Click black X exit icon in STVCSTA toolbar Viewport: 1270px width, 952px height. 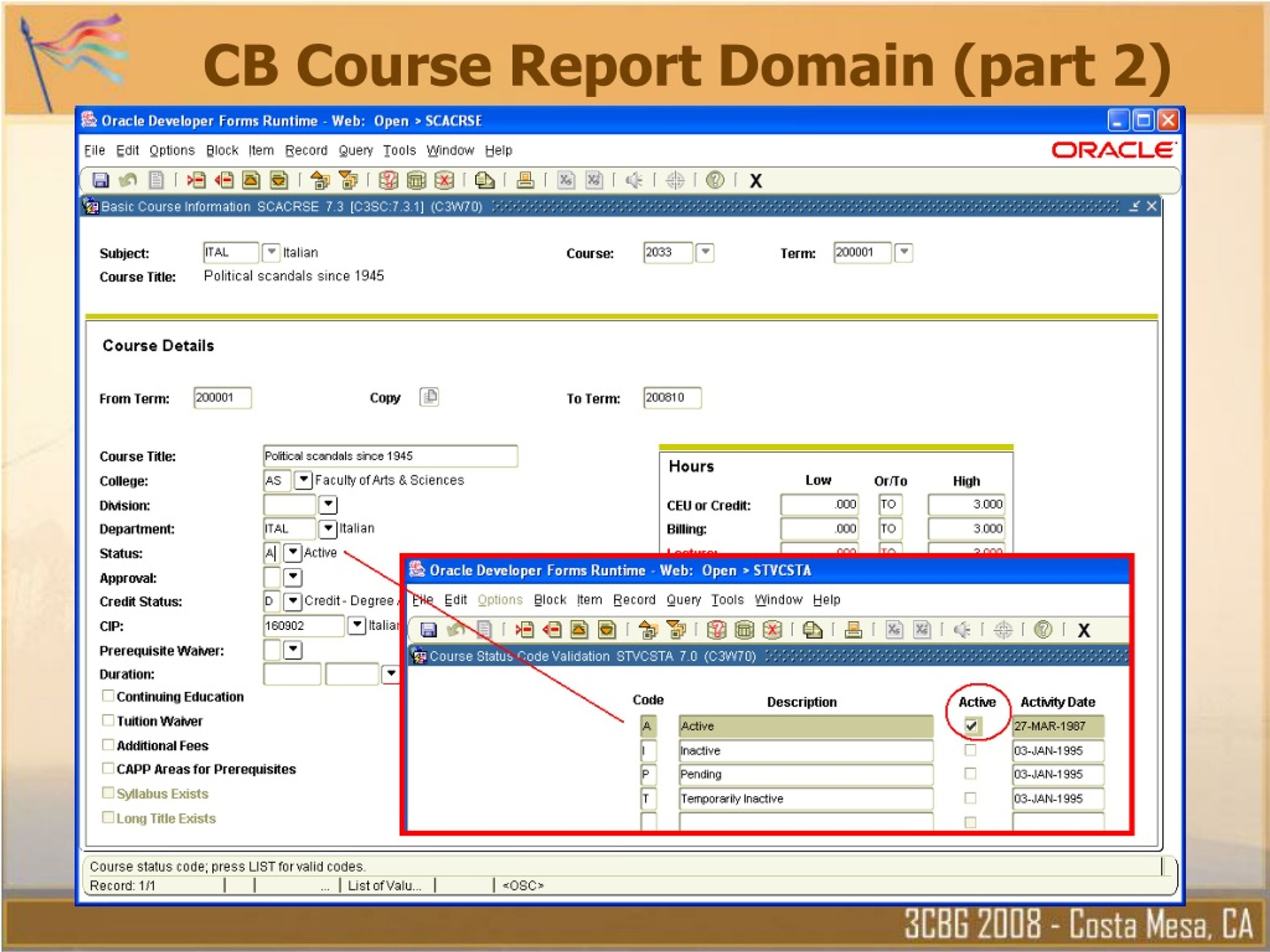1083,630
